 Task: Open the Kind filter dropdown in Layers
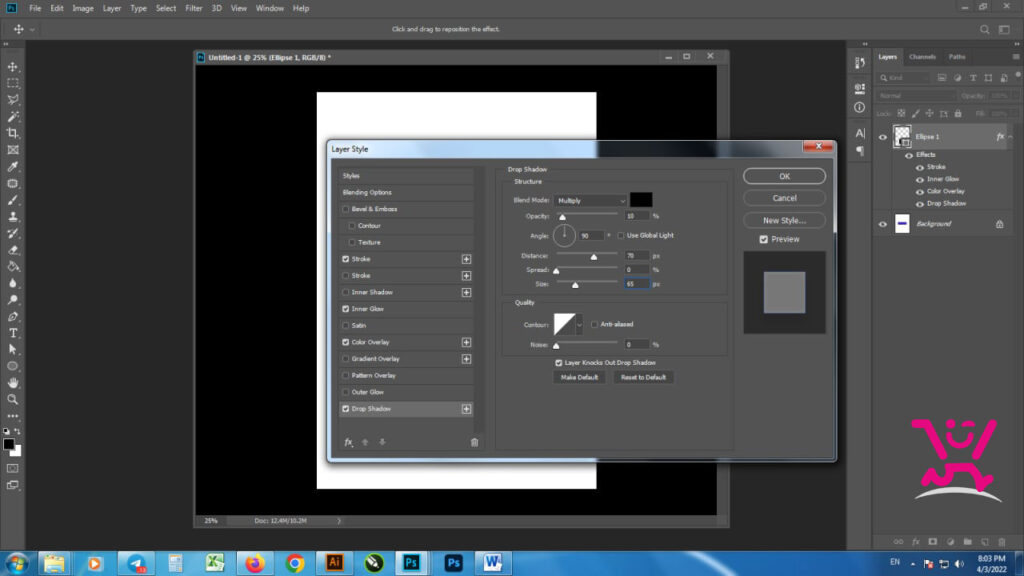pyautogui.click(x=904, y=78)
